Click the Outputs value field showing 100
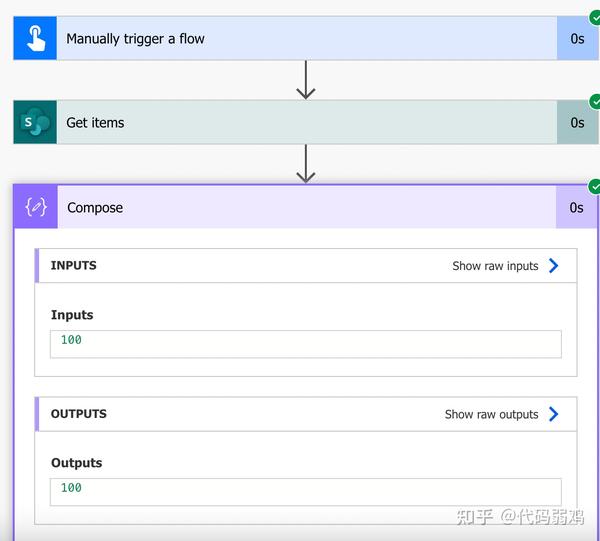 (305, 490)
